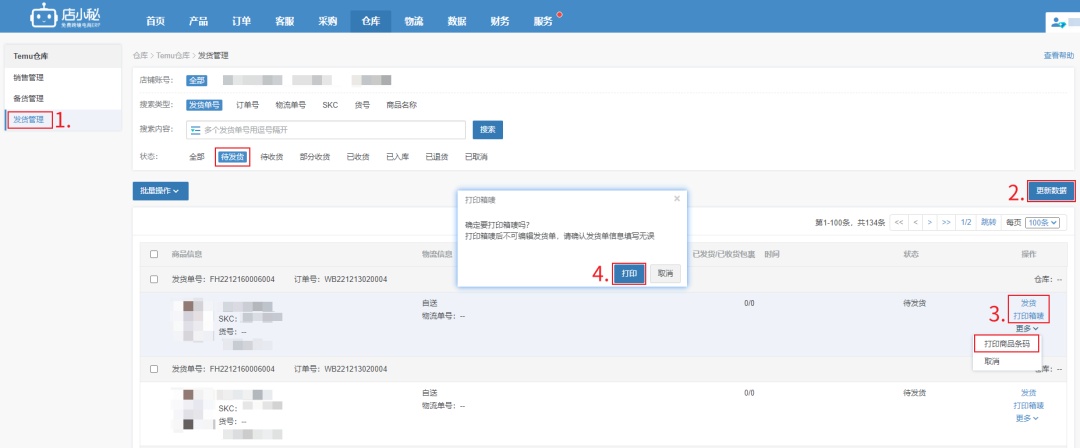Open the 批量操作 dropdown

(160, 191)
